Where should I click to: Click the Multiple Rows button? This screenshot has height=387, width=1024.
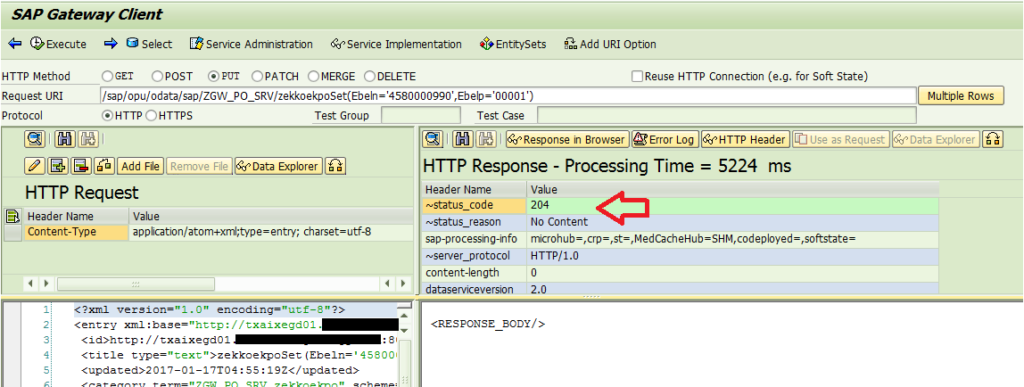(961, 96)
